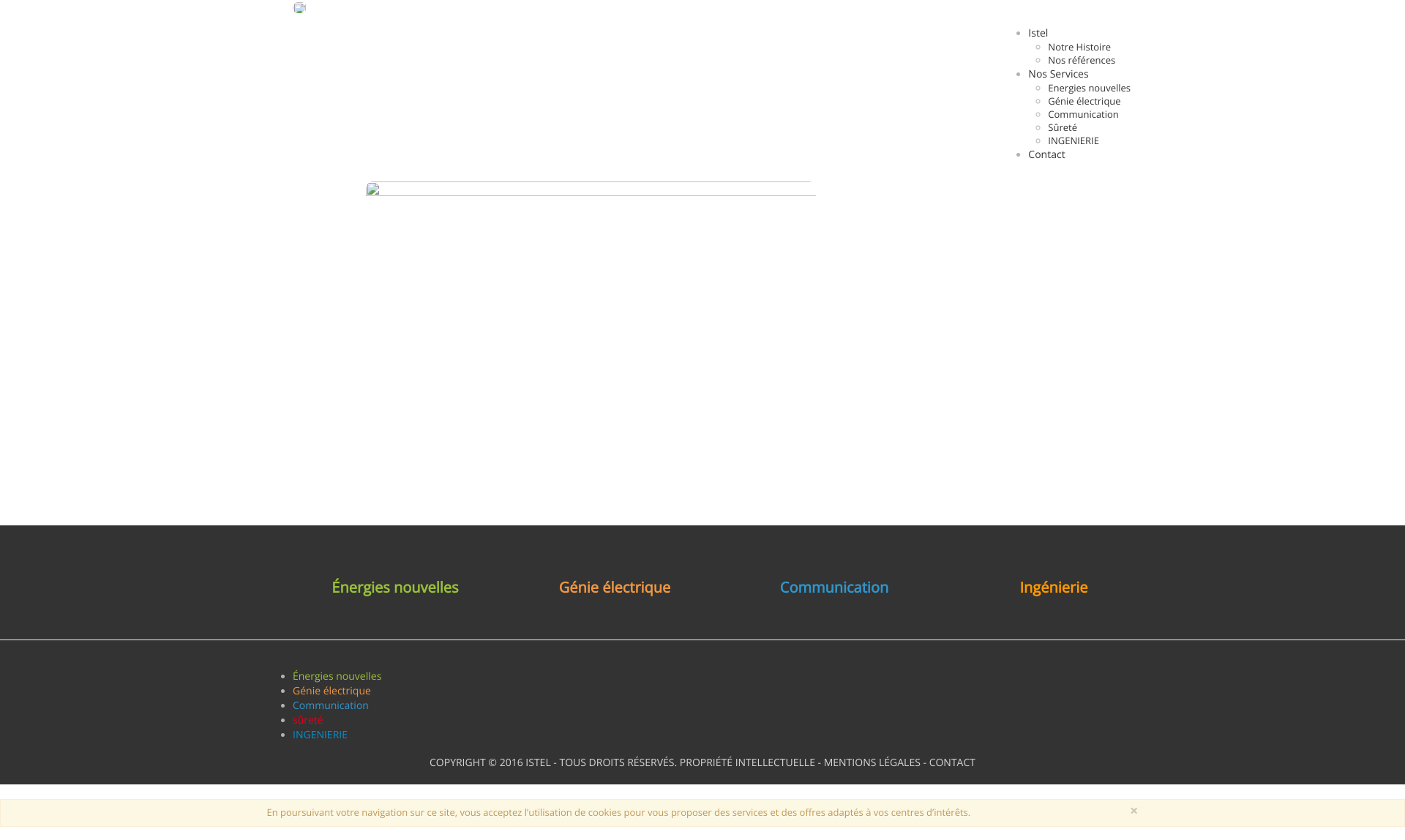The image size is (1405, 840).
Task: Open the Propriété intellectuelle link
Action: click(747, 762)
